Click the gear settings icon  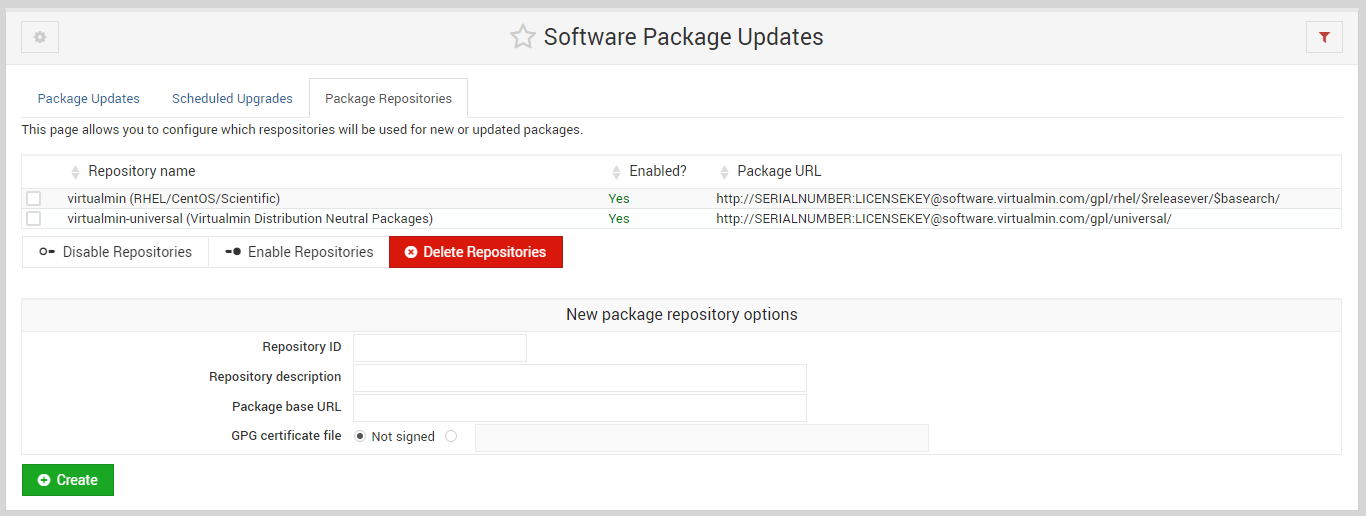point(40,37)
